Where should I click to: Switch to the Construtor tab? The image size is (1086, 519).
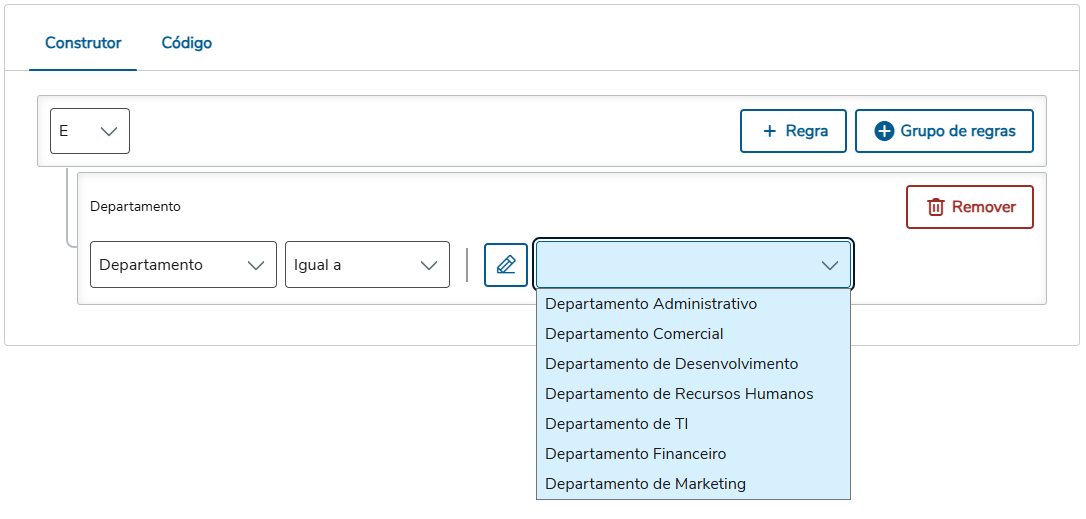click(83, 43)
